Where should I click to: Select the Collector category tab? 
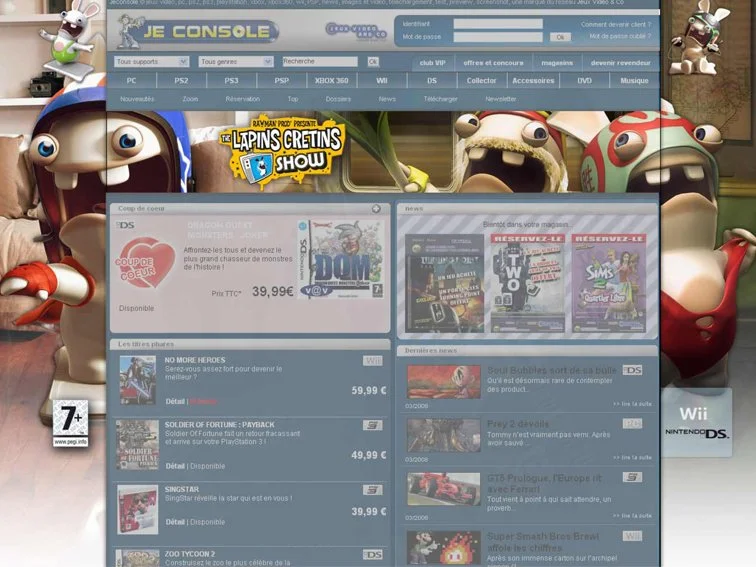[x=482, y=81]
